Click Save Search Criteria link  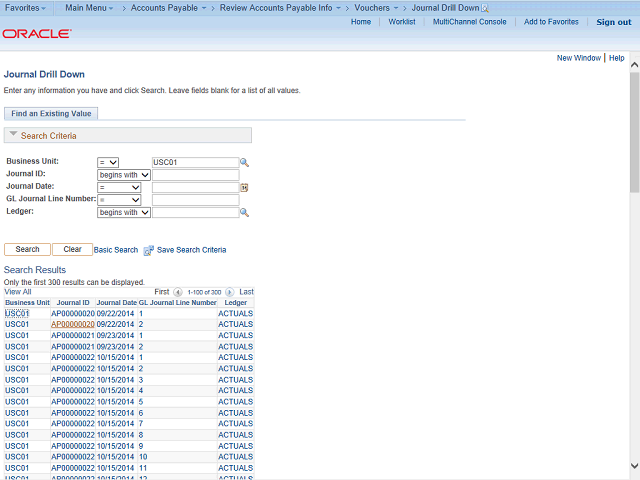pos(191,250)
